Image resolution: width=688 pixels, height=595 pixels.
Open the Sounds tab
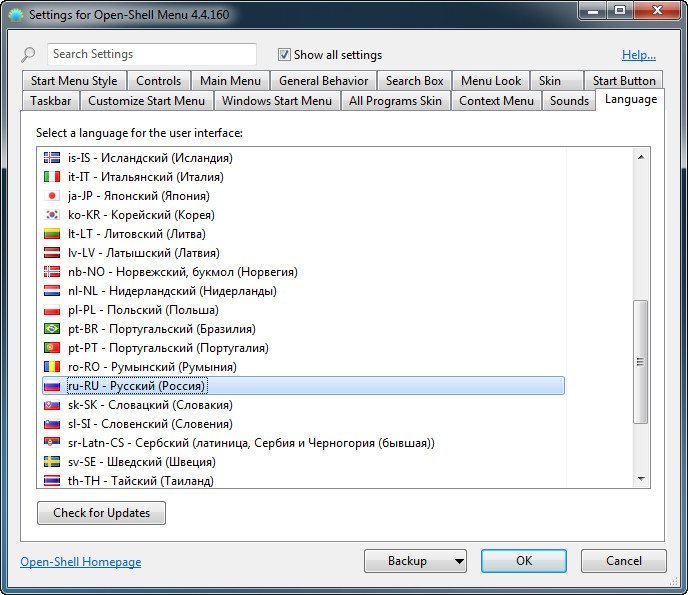tap(569, 100)
